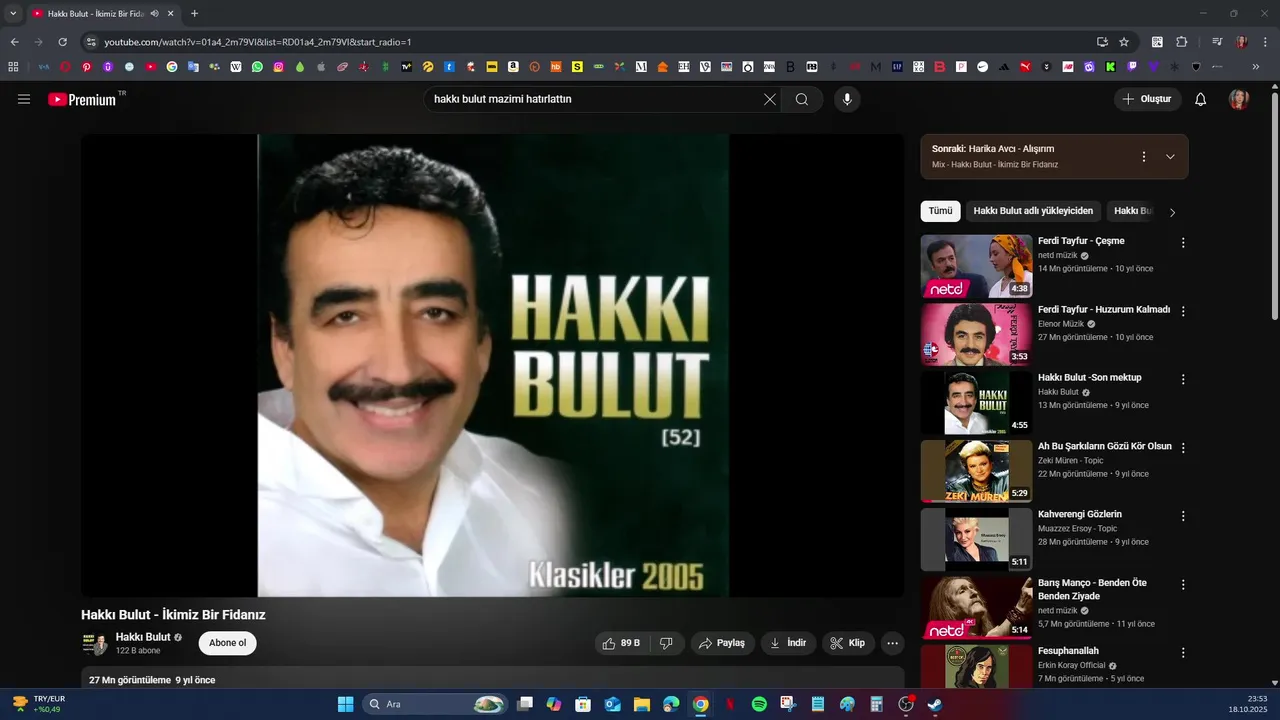
Task: Launch Spotify from the taskbar
Action: pos(759,704)
